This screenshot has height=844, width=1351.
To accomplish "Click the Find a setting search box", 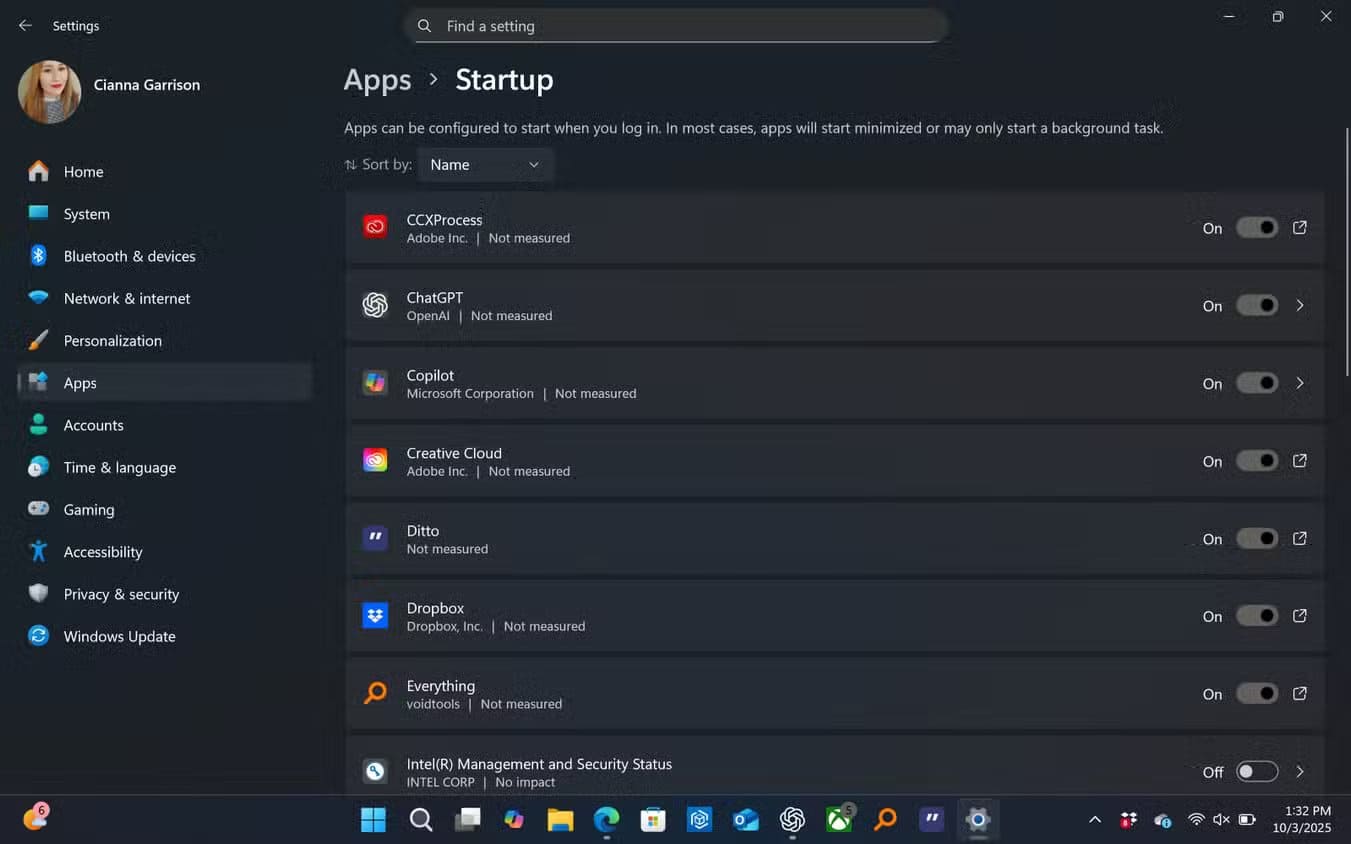I will [676, 26].
